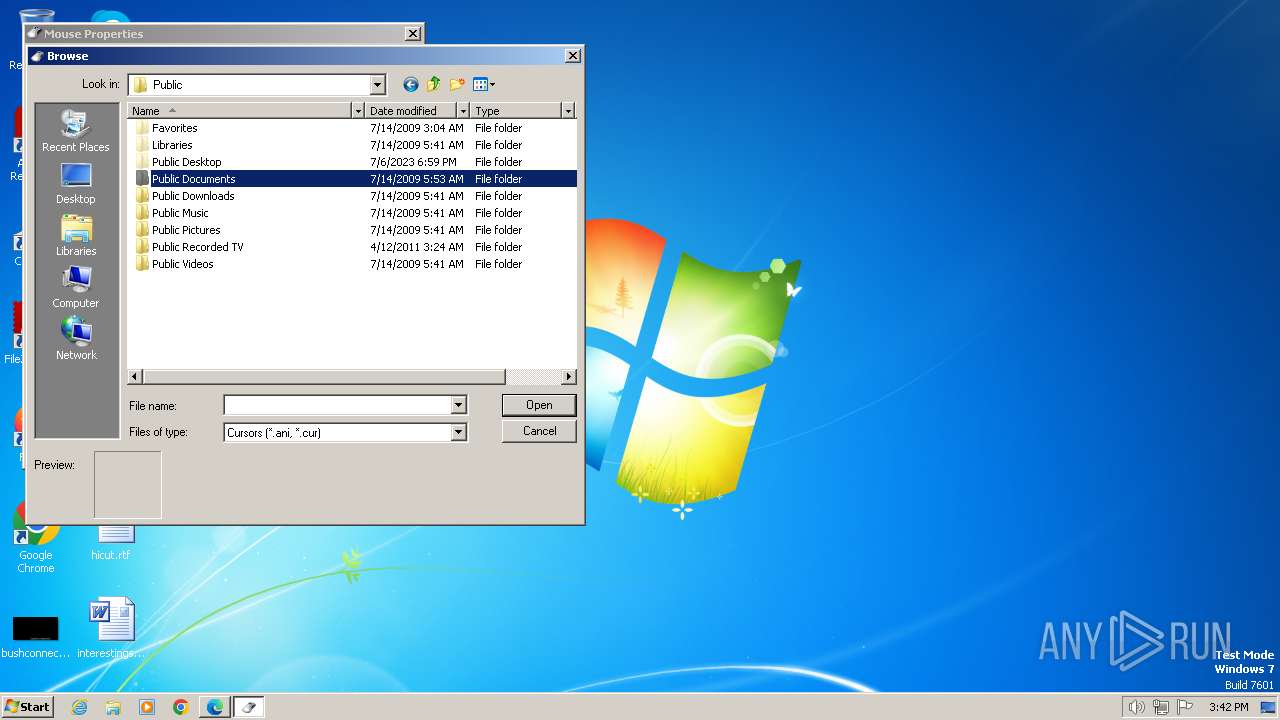Image resolution: width=1280 pixels, height=720 pixels.
Task: Expand the File name dropdown arrow
Action: click(458, 405)
